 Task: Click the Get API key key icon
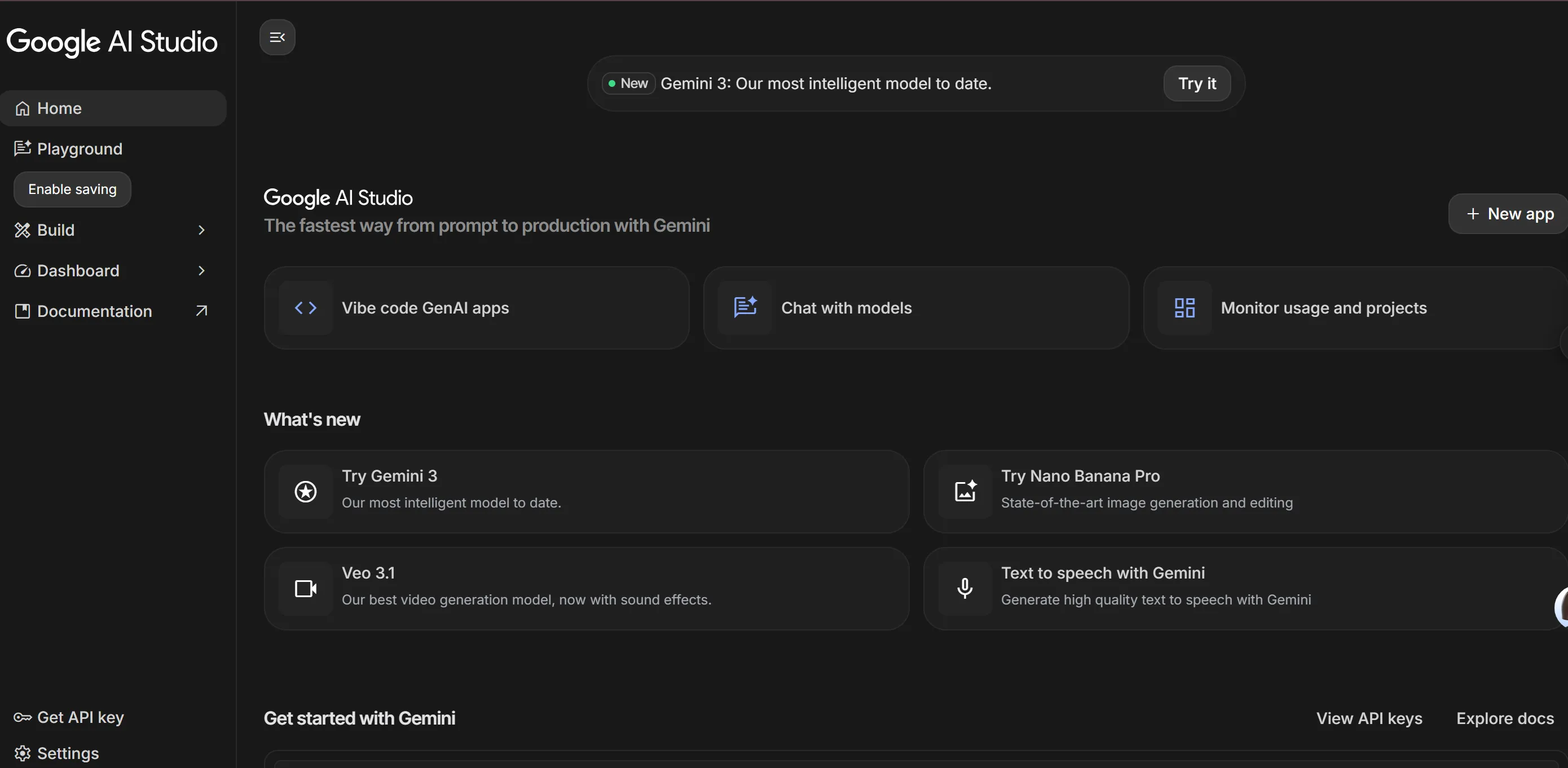click(22, 717)
